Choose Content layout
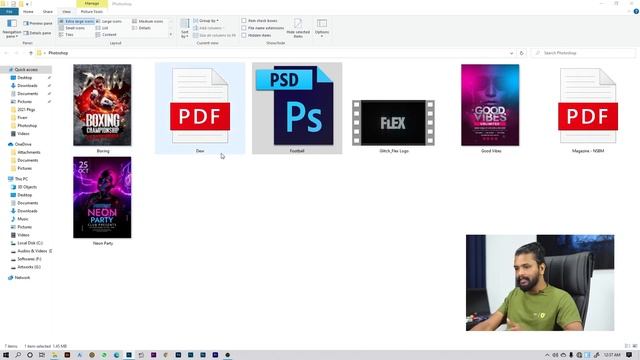This screenshot has width=640, height=360. point(106,35)
